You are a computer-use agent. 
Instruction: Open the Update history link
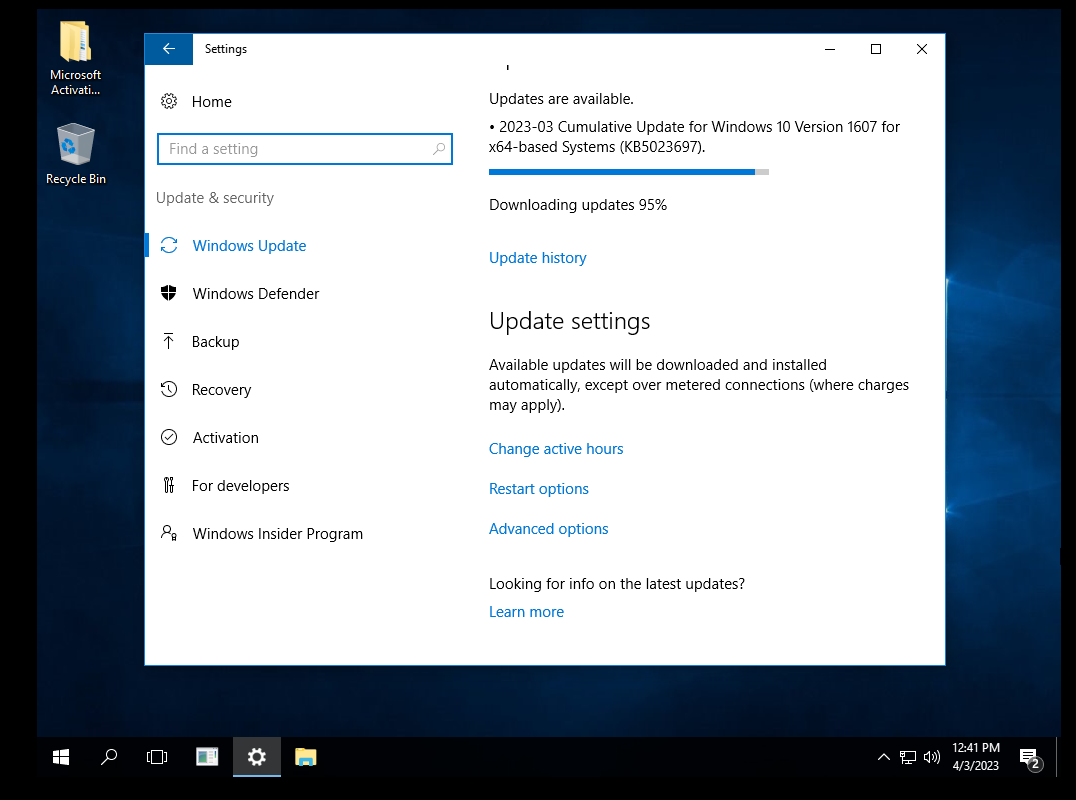tap(537, 258)
